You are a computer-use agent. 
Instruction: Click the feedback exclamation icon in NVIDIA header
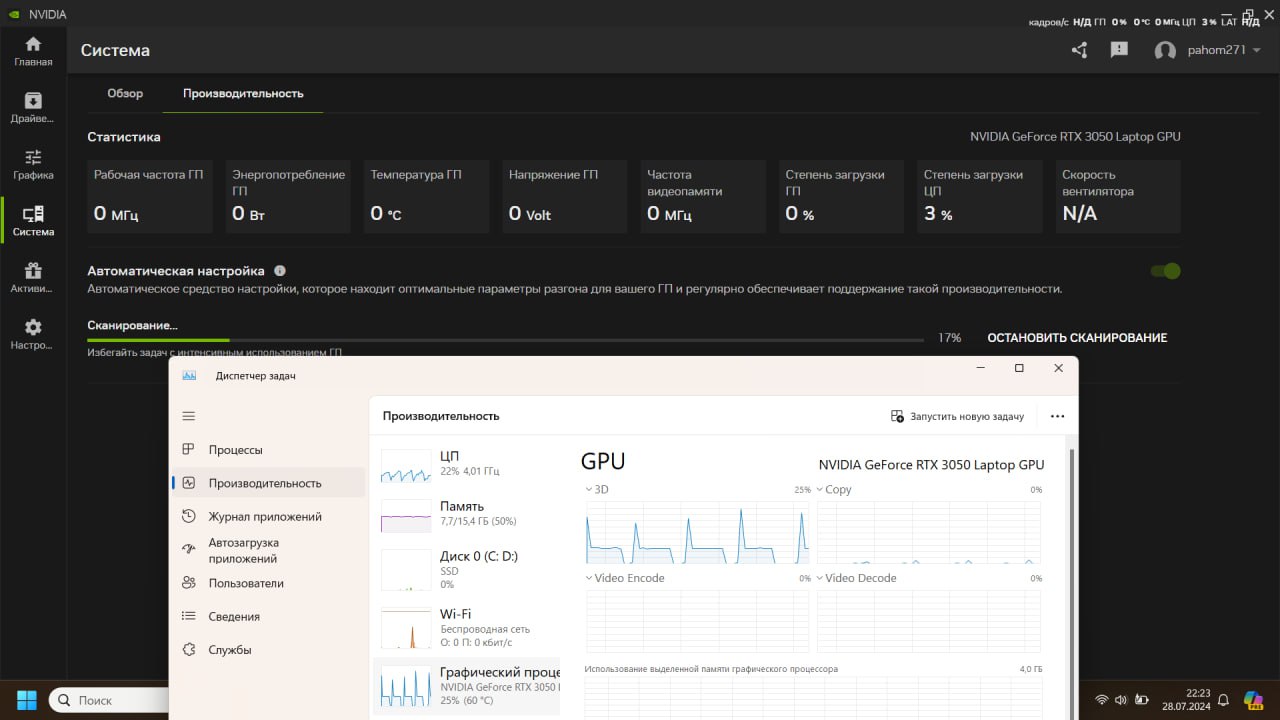coord(1119,50)
